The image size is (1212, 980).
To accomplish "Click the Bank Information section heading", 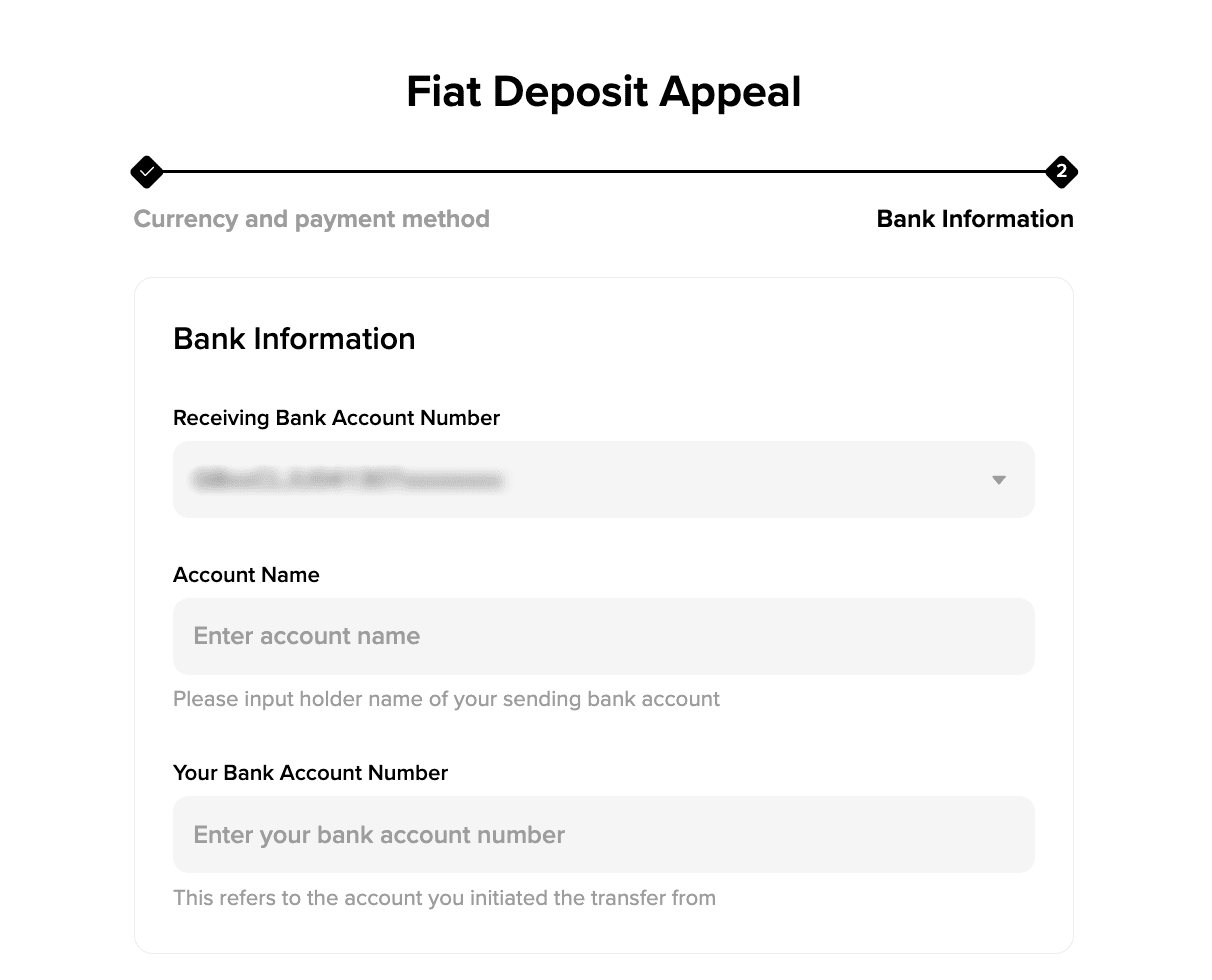I will click(294, 339).
